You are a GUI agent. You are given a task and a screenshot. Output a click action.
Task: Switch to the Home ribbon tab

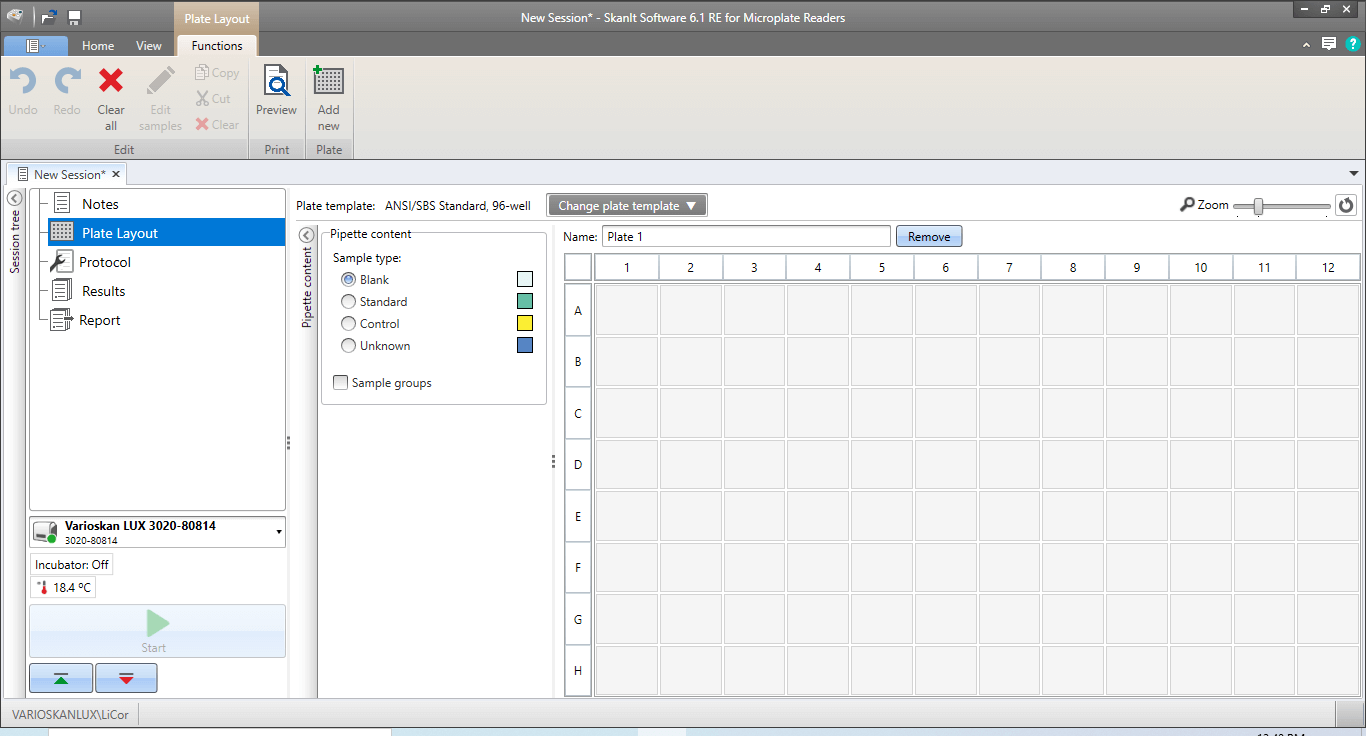[x=98, y=46]
